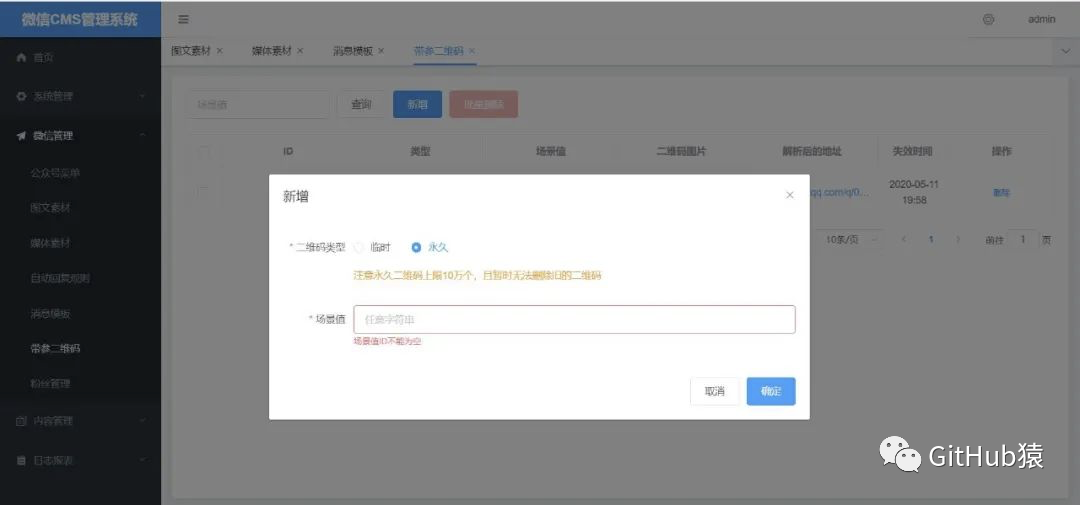Confirm with the 确定 button

tap(771, 391)
